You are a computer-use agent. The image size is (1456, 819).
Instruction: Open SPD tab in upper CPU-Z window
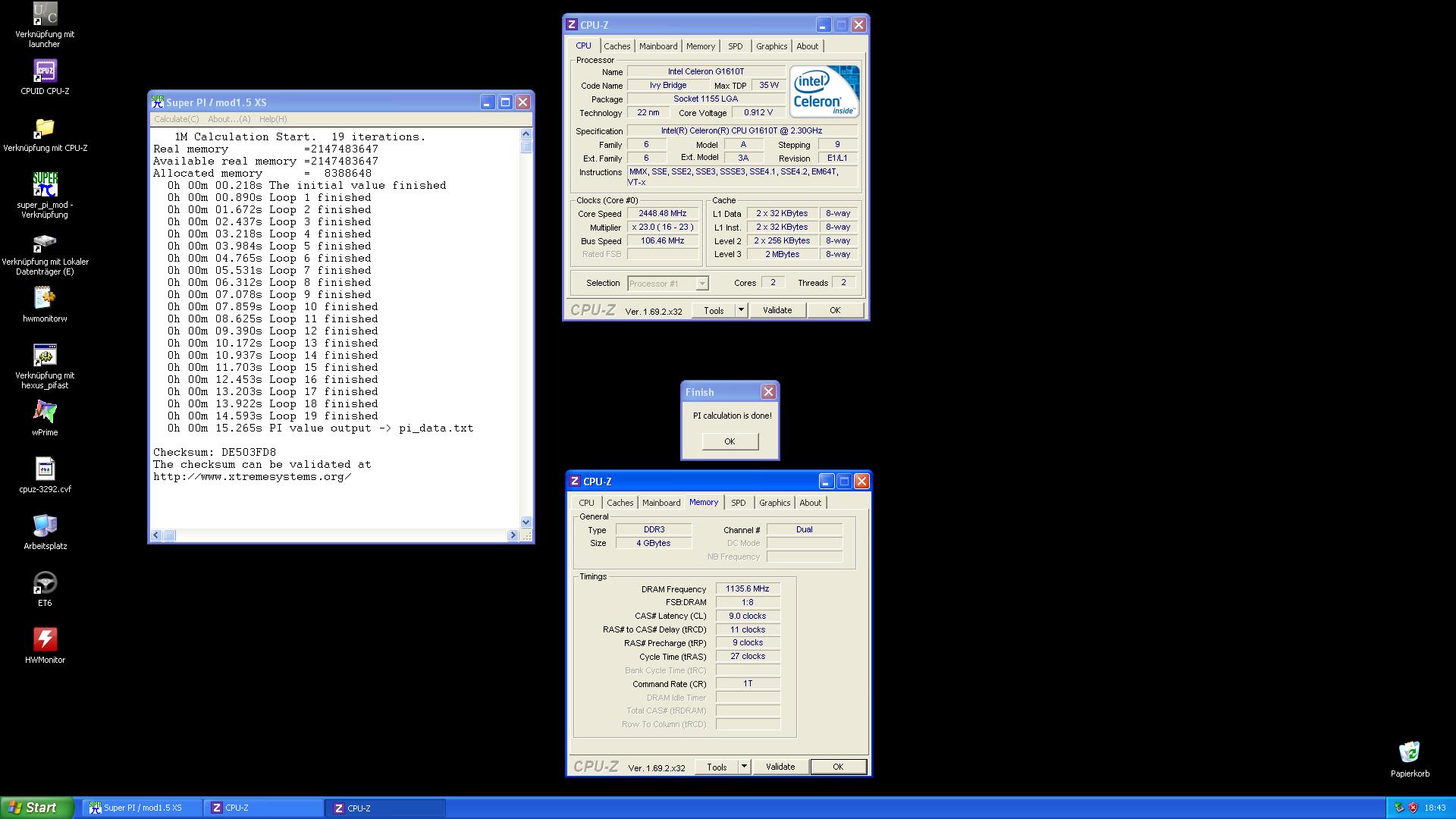[736, 46]
